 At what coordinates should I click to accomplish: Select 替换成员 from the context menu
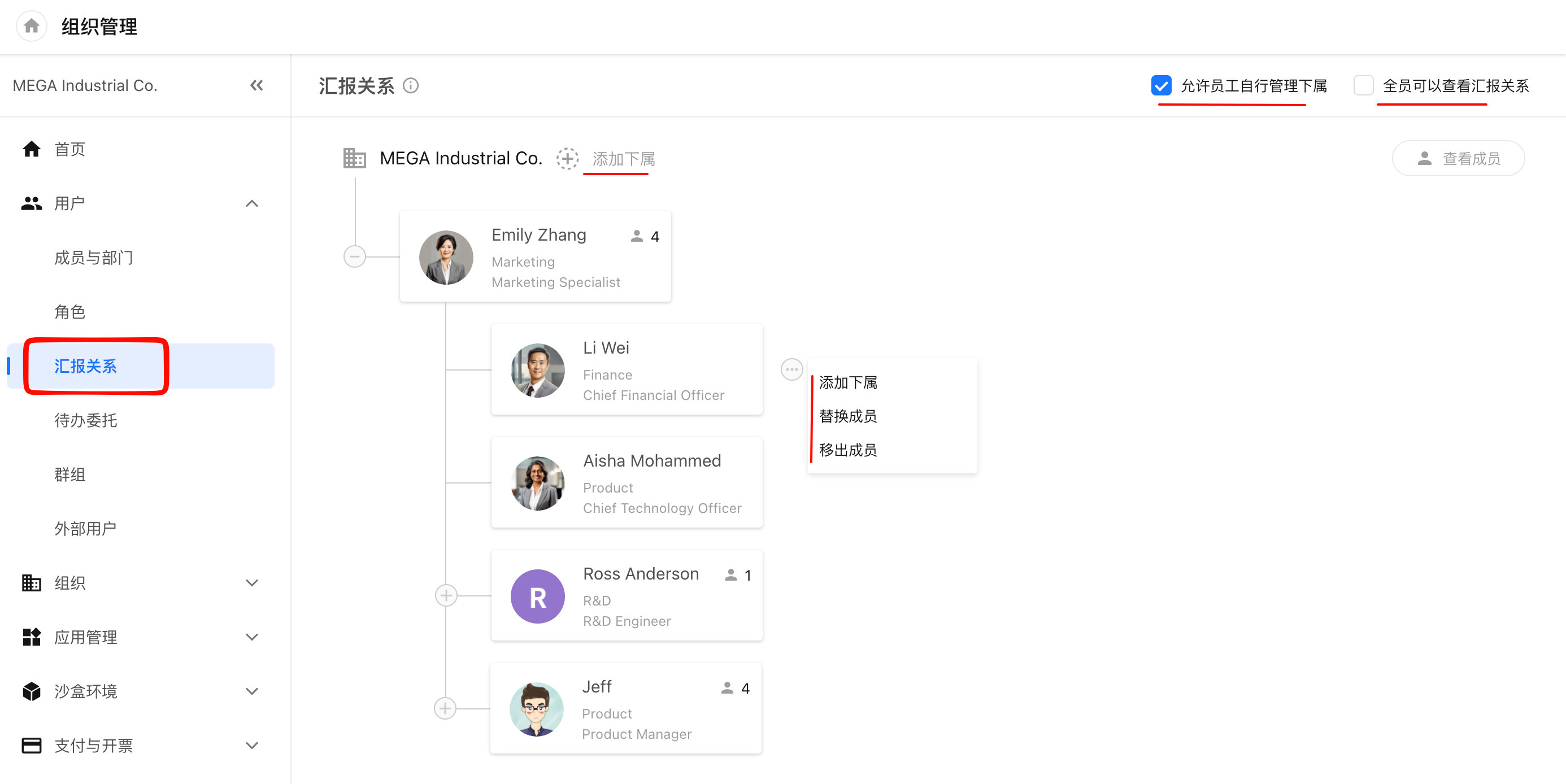pyautogui.click(x=847, y=416)
